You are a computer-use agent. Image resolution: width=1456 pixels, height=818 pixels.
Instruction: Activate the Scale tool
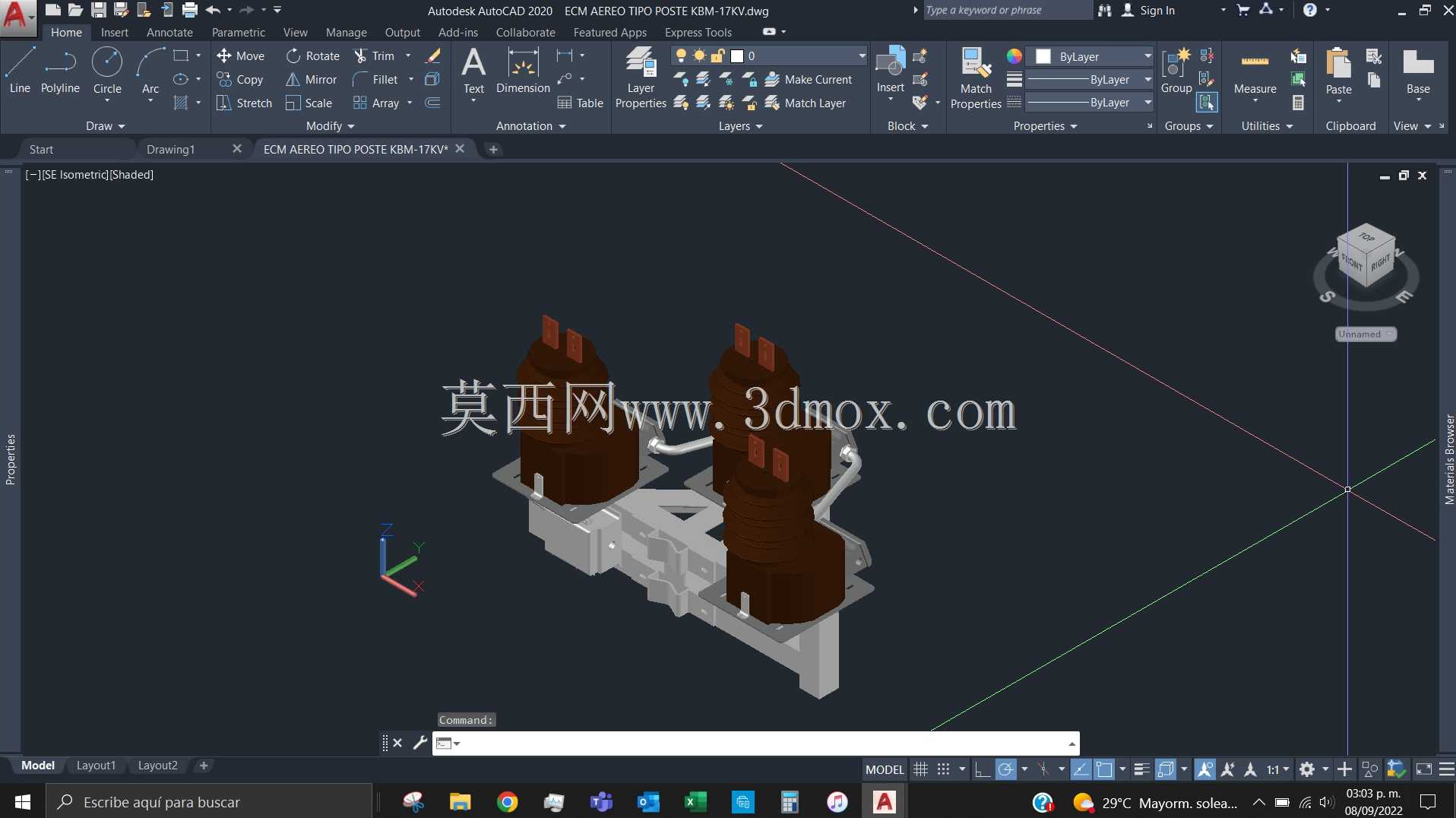[309, 103]
